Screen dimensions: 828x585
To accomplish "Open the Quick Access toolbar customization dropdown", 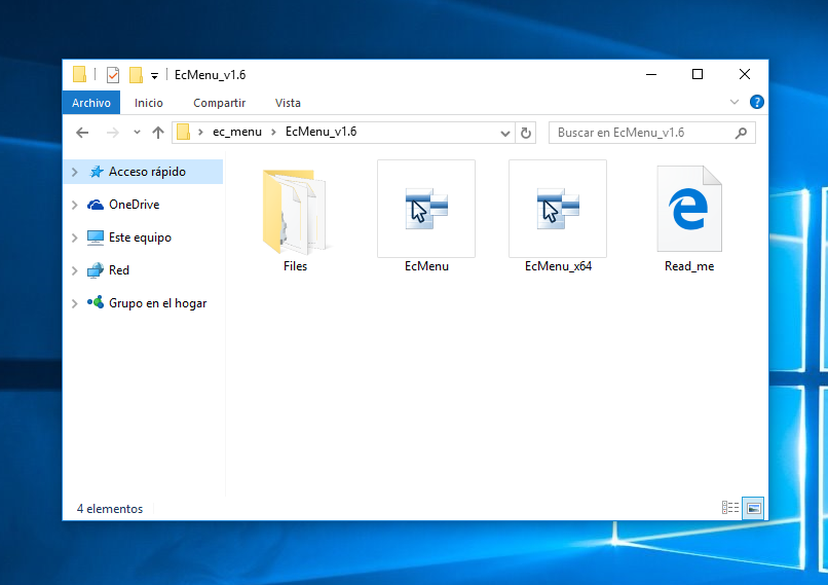I will [x=155, y=74].
